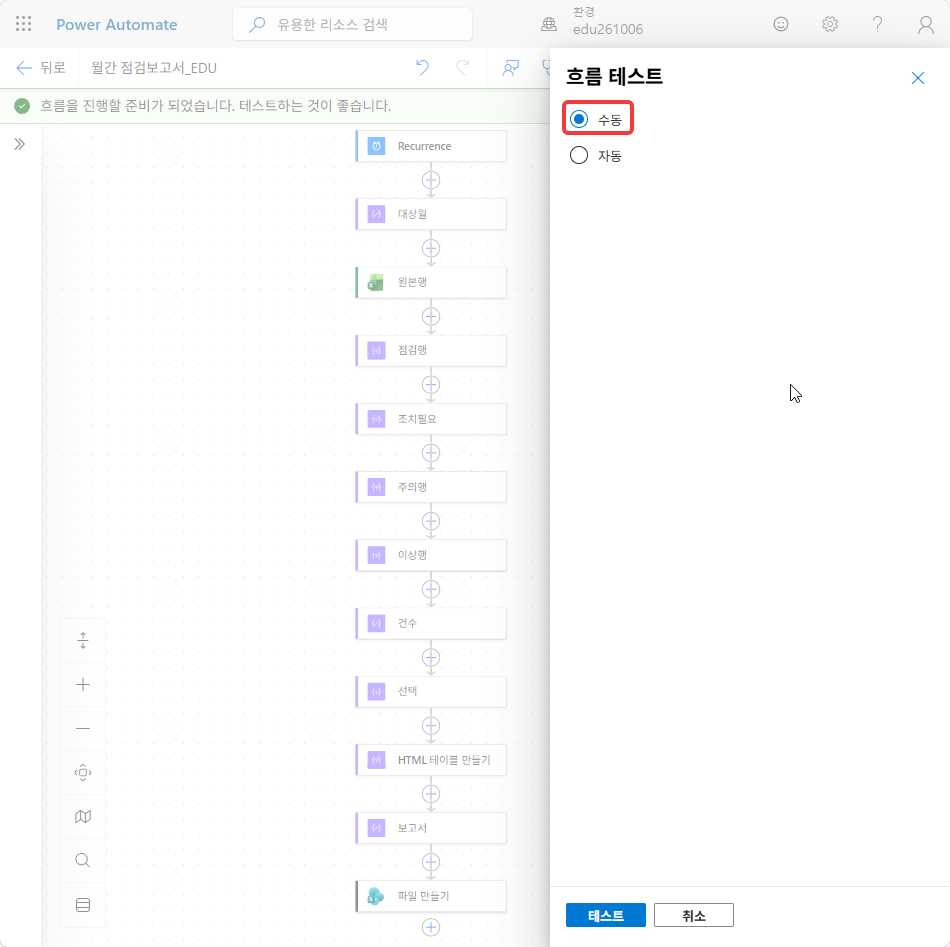Select the 선택 action card
950x947 pixels.
tap(431, 691)
